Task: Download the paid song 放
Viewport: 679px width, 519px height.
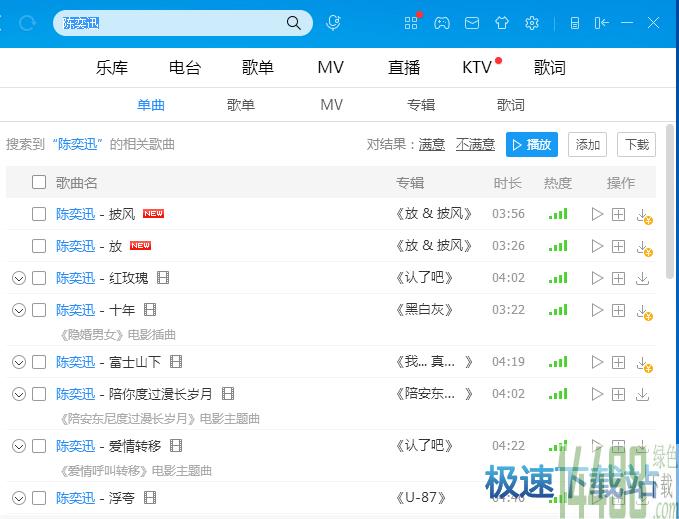Action: click(x=644, y=248)
